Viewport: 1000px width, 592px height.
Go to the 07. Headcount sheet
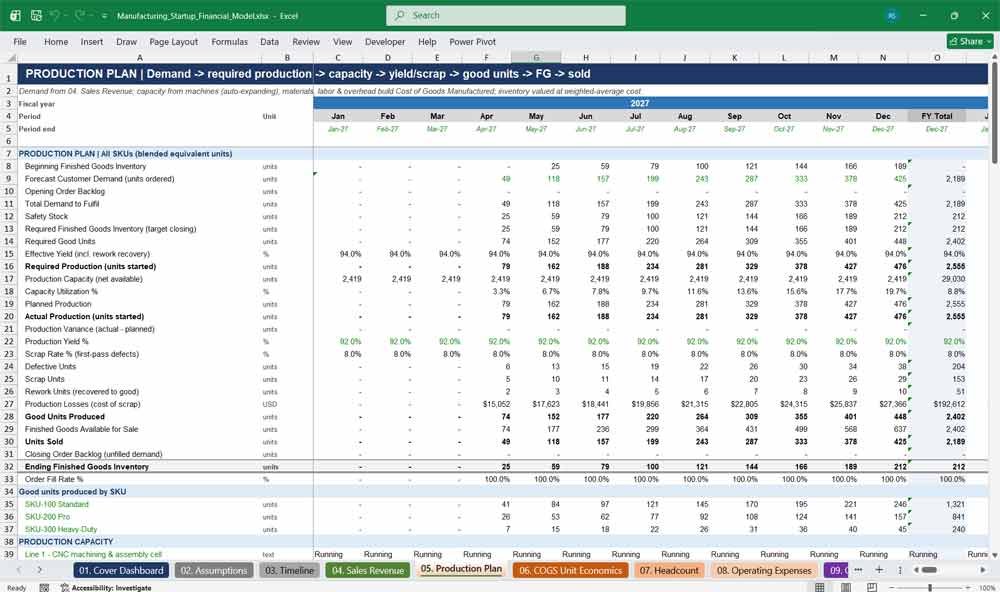[669, 570]
